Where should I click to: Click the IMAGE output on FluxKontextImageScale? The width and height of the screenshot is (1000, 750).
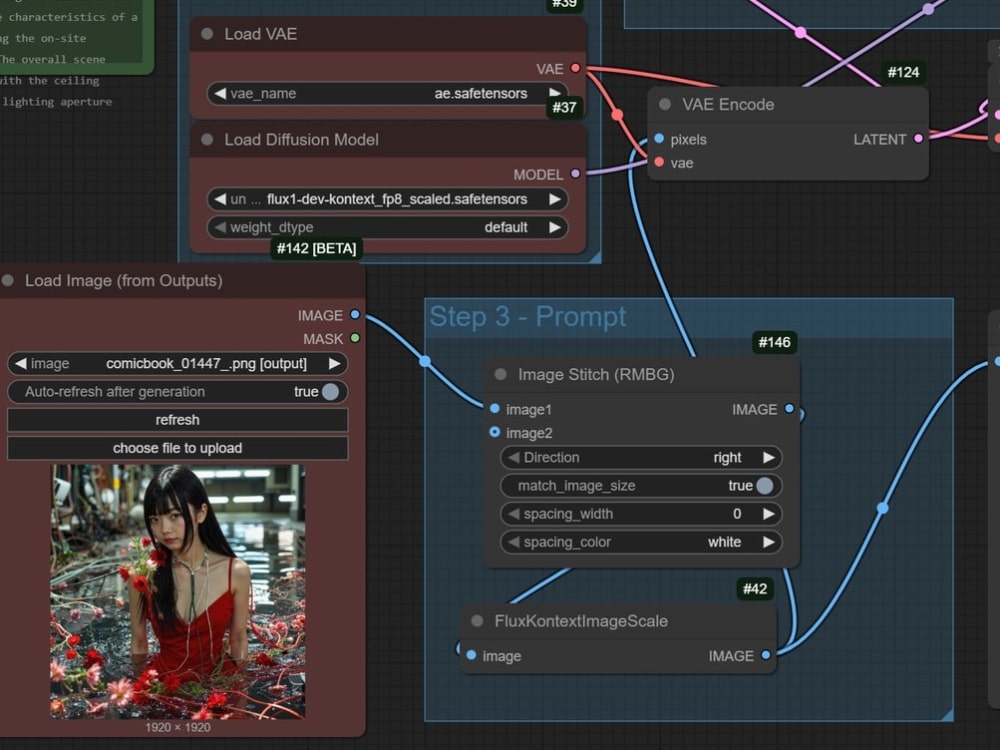[766, 656]
